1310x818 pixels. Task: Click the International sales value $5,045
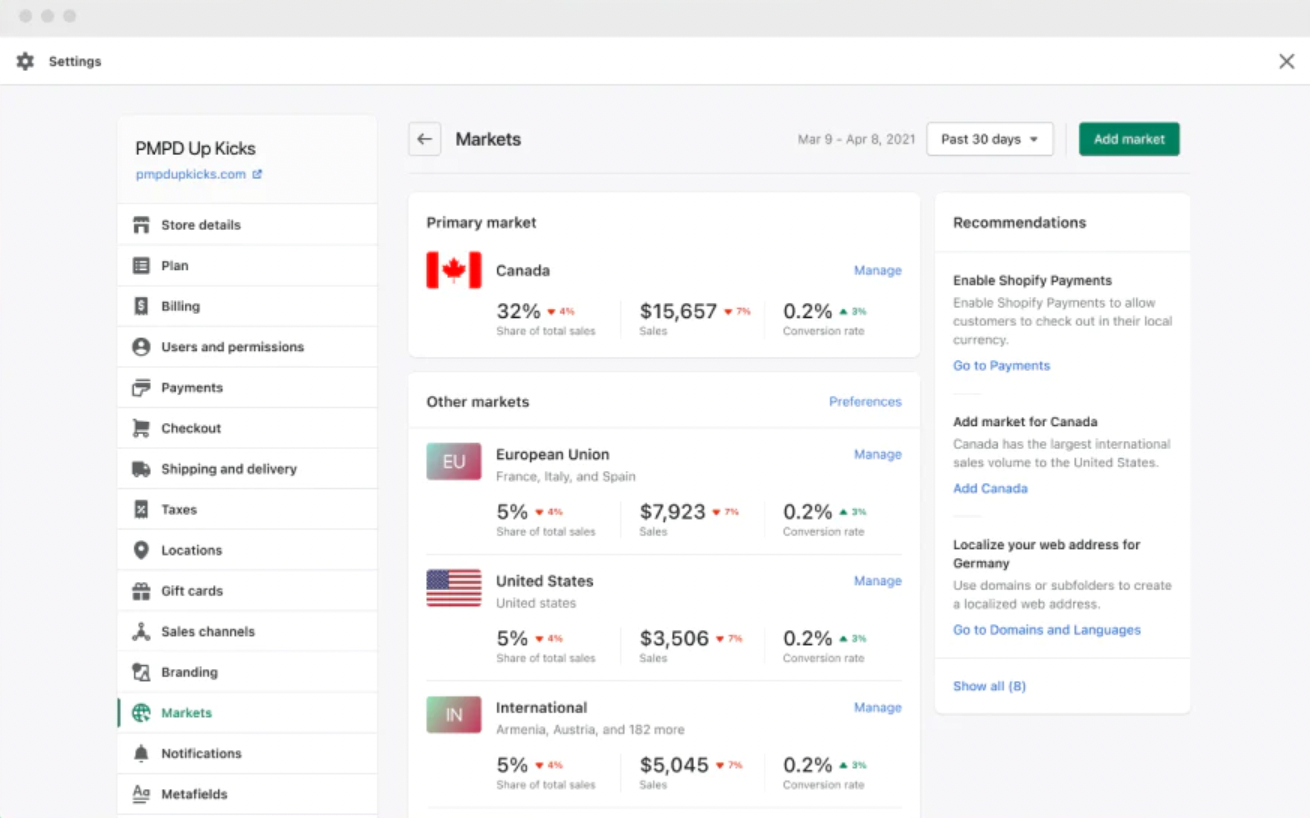point(674,765)
